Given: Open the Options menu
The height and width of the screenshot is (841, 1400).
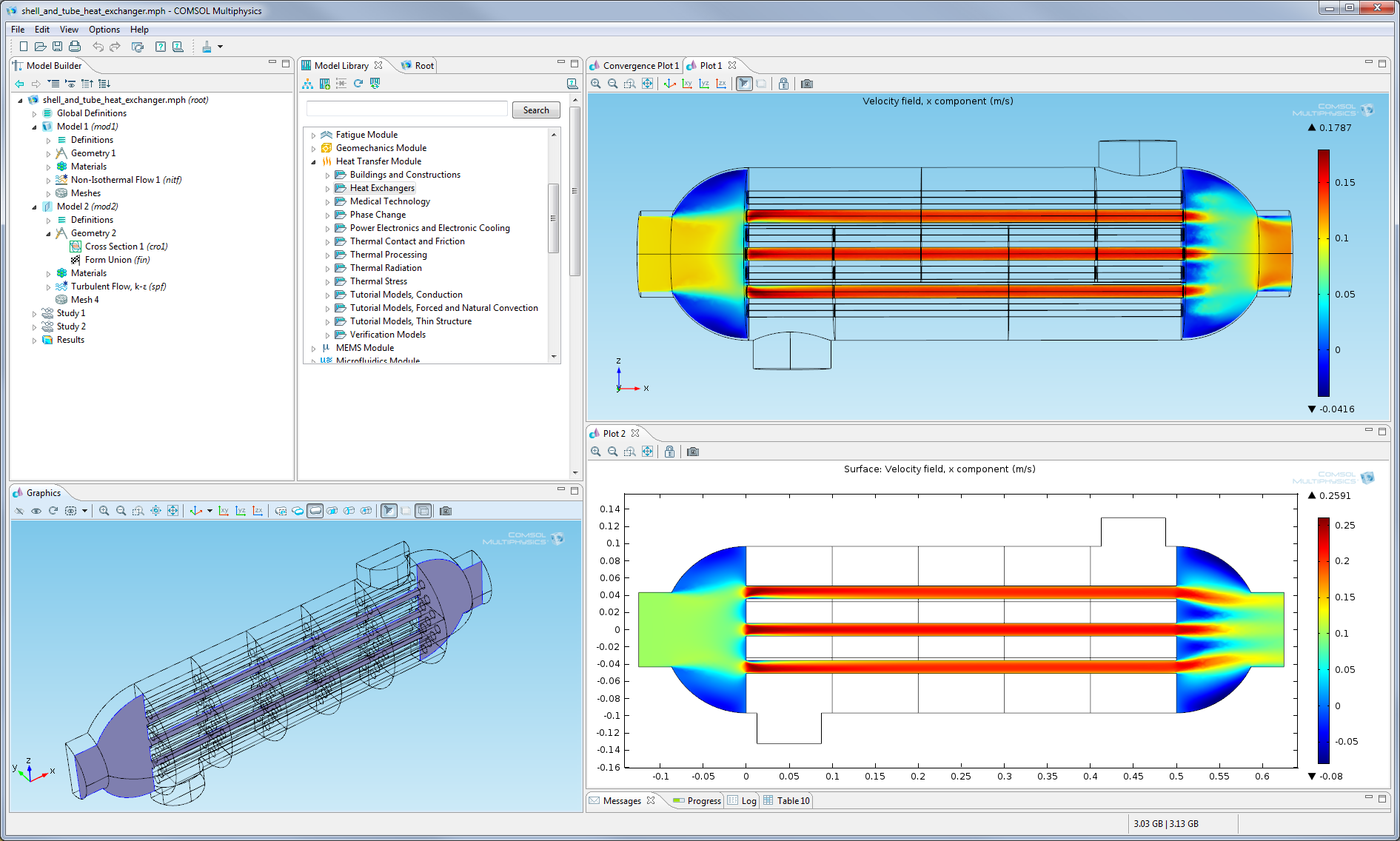Looking at the screenshot, I should pos(104,30).
